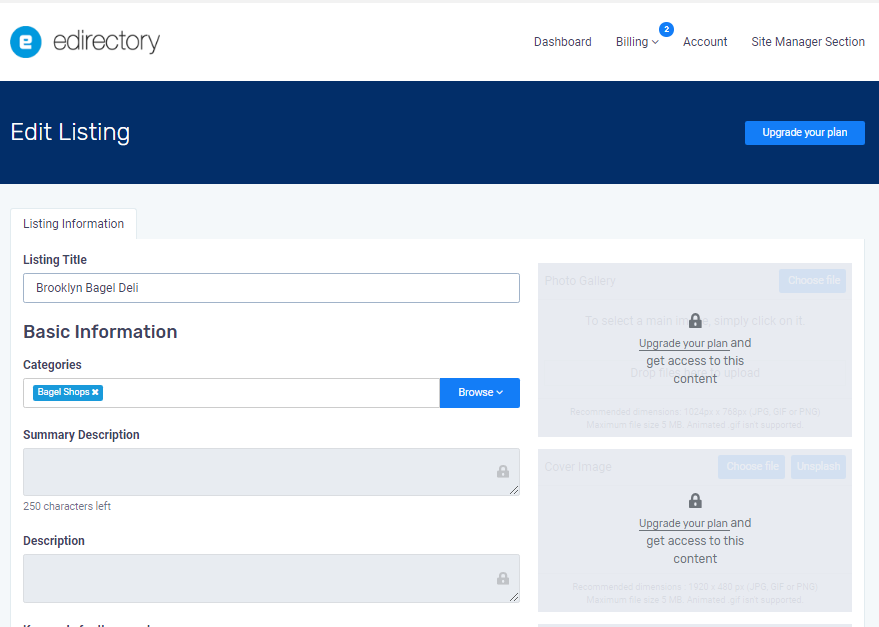The image size is (879, 627).
Task: Click Upgrade your plan link in Cover Image
Action: (x=684, y=523)
